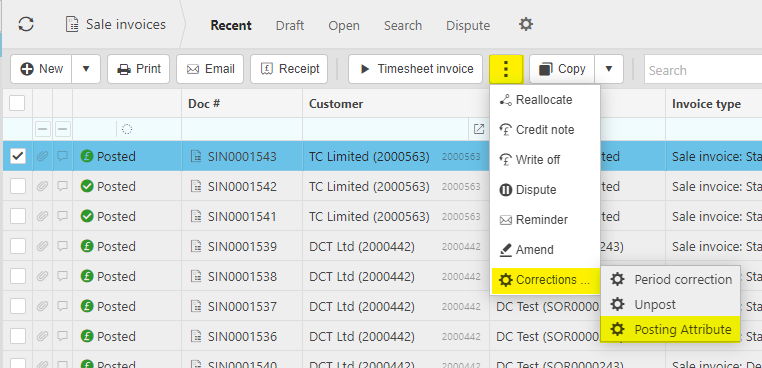
Task: Click document icon beside SIN0001541
Action: coord(196,216)
